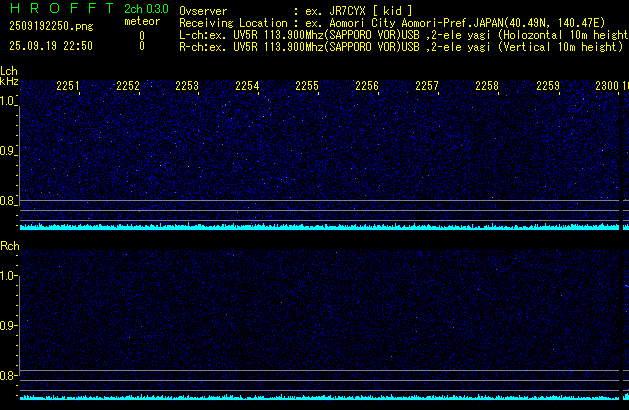Click the 2257 time marker
The image size is (629, 410).
pos(427,87)
